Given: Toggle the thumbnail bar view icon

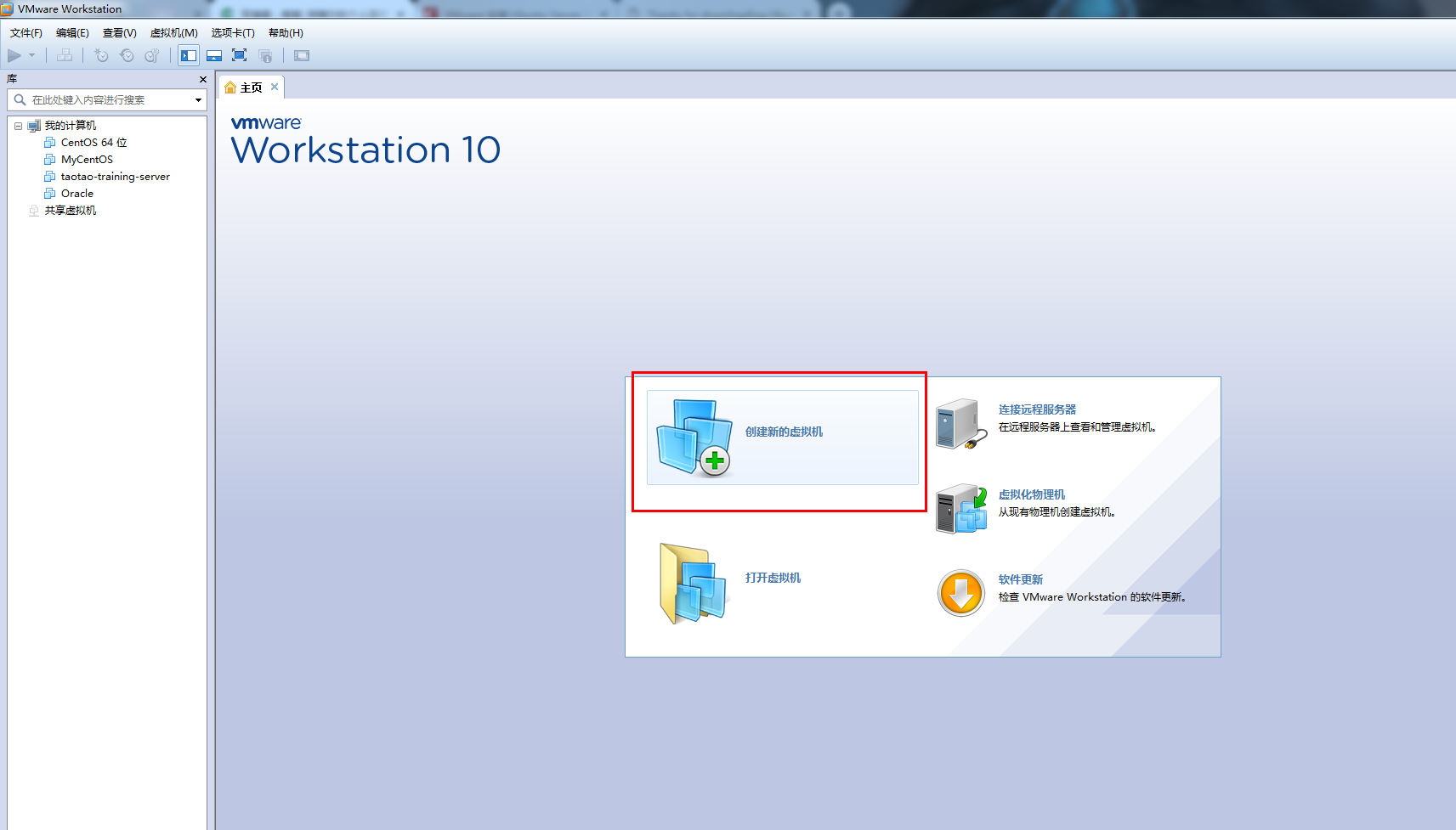Looking at the screenshot, I should (x=214, y=55).
